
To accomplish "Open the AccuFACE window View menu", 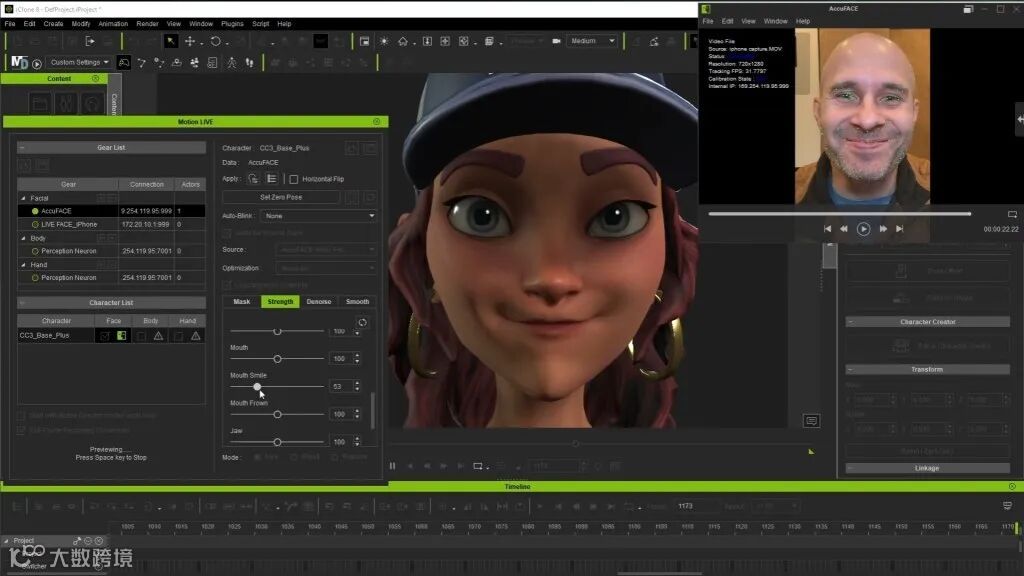I will [x=748, y=22].
